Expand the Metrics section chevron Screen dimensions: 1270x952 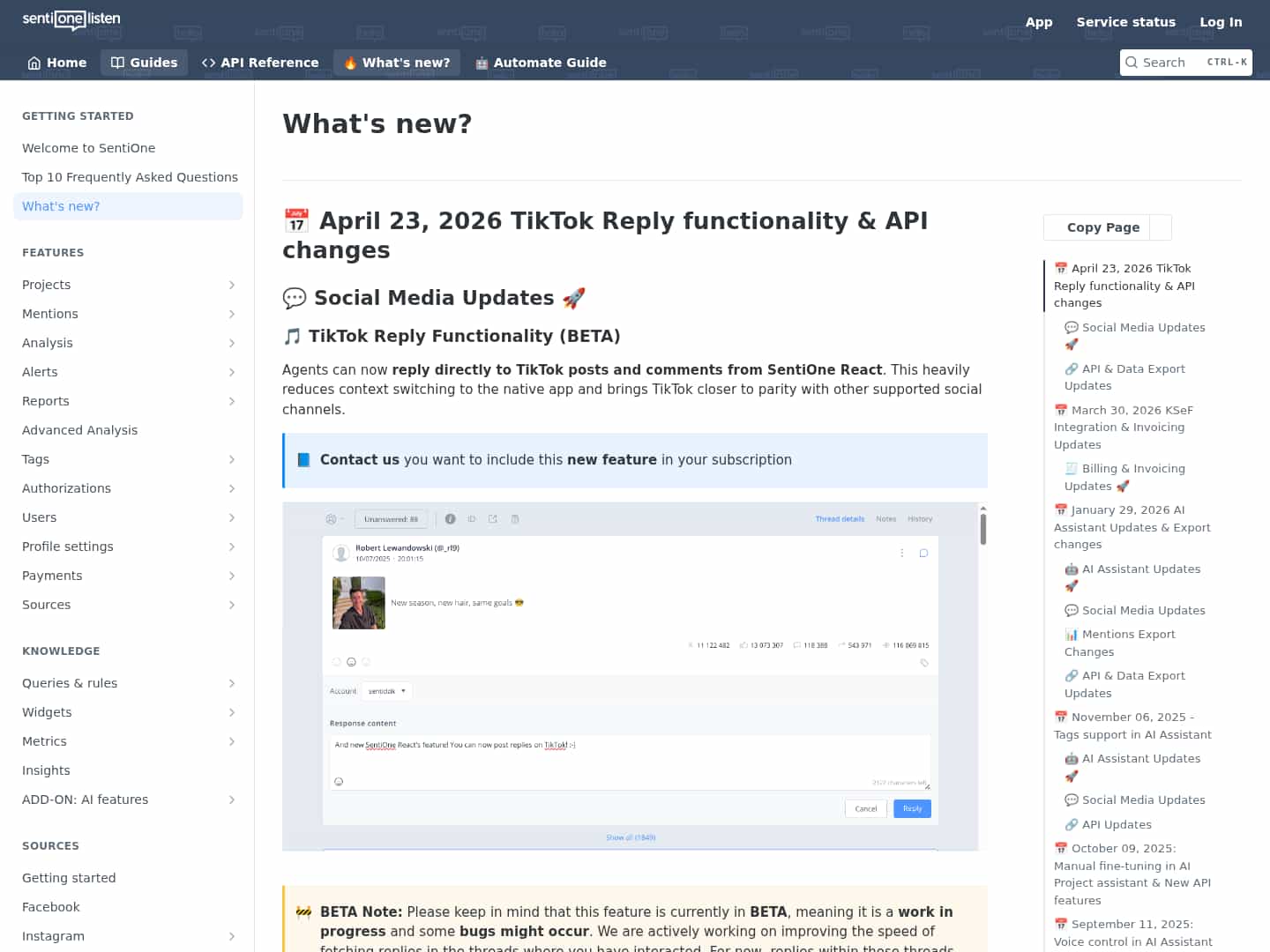point(232,741)
